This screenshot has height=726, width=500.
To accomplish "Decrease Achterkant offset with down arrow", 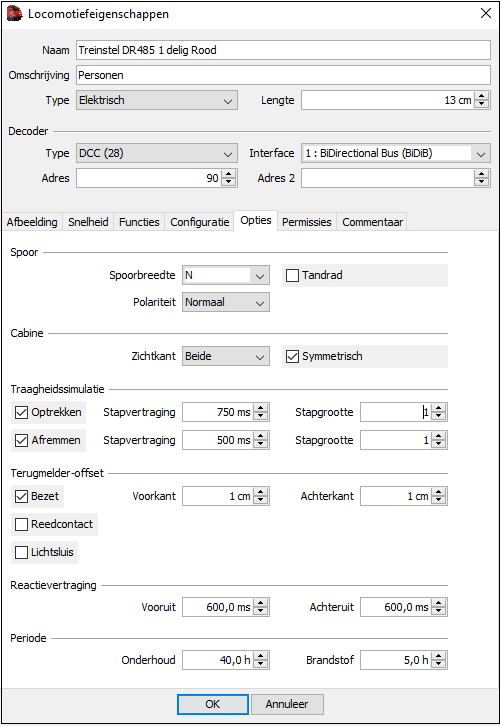I will coord(438,500).
